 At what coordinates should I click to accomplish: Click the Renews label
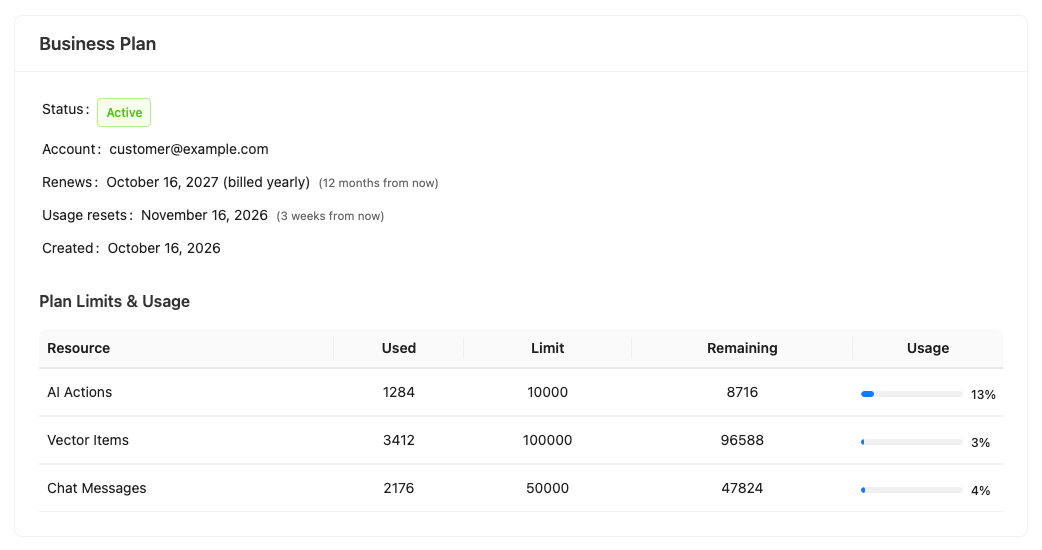coord(70,182)
